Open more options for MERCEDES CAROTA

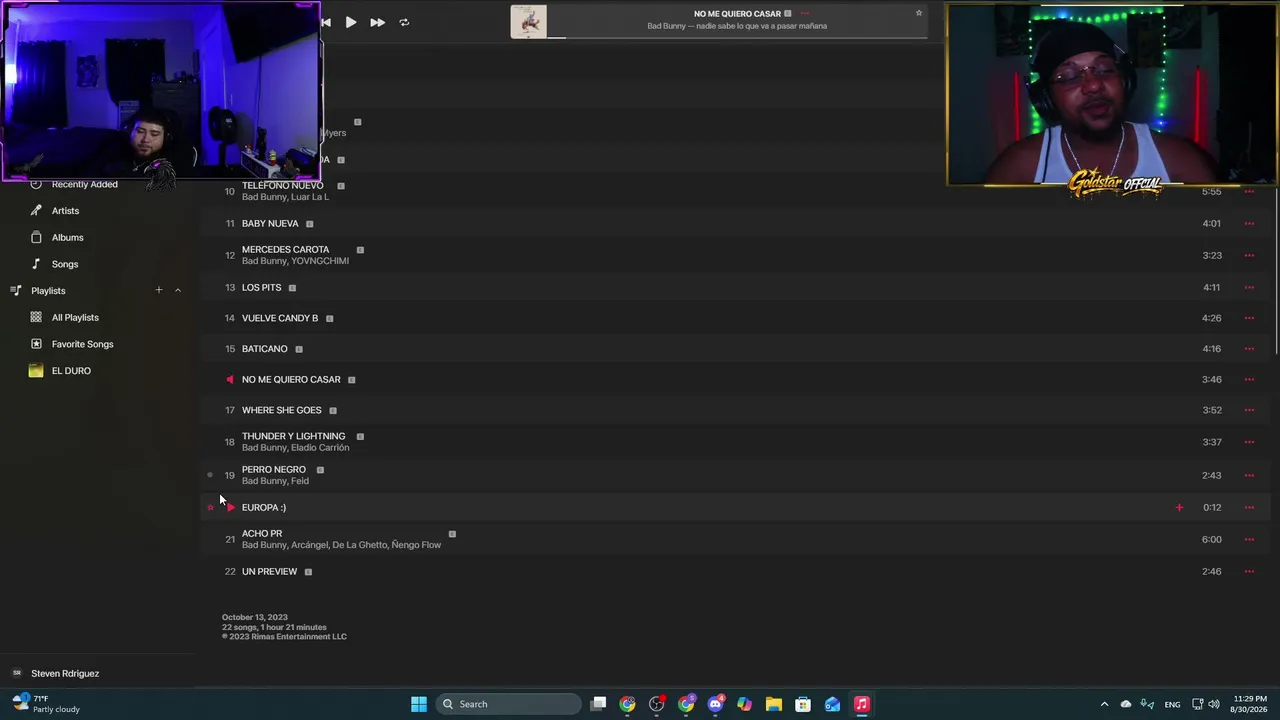click(x=1249, y=255)
